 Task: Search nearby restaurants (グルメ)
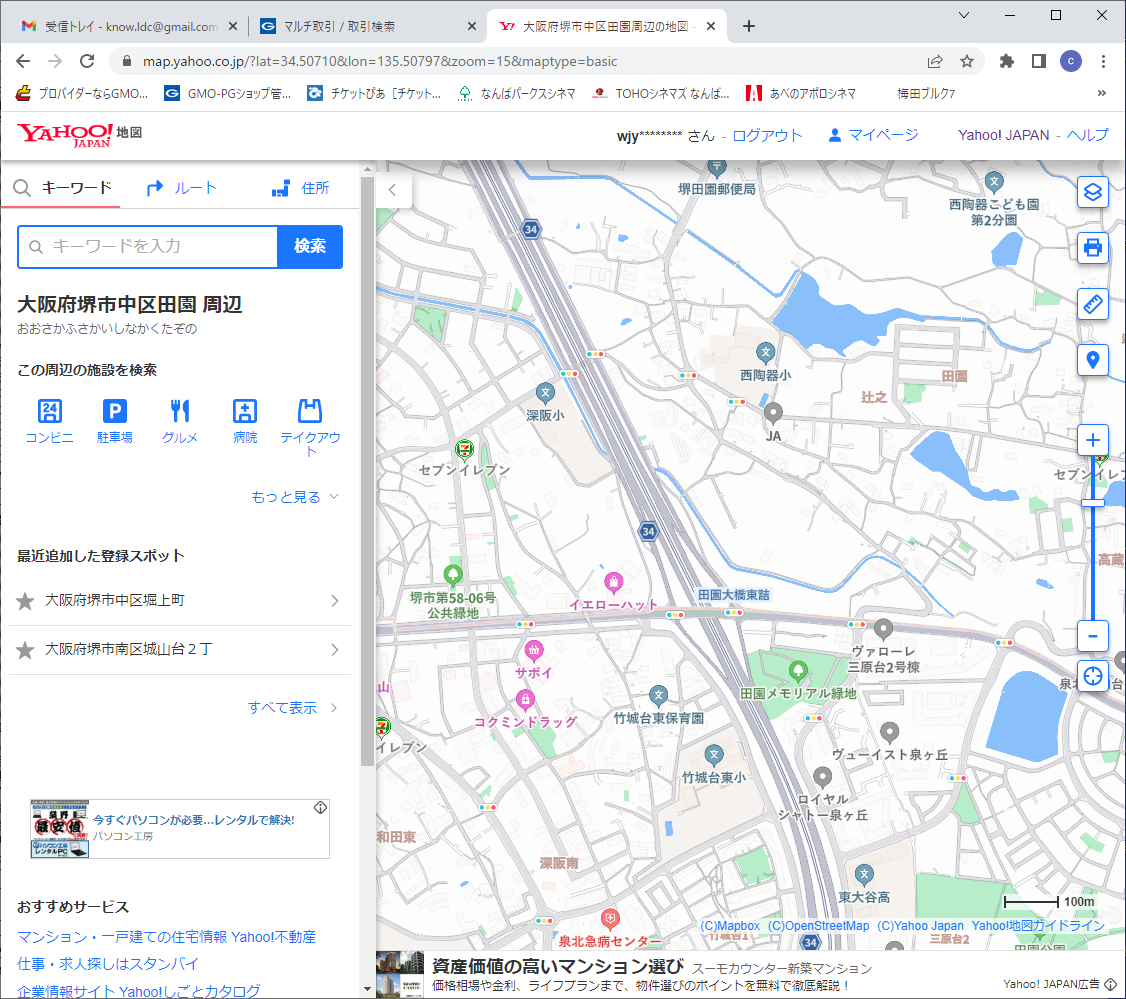pos(180,421)
